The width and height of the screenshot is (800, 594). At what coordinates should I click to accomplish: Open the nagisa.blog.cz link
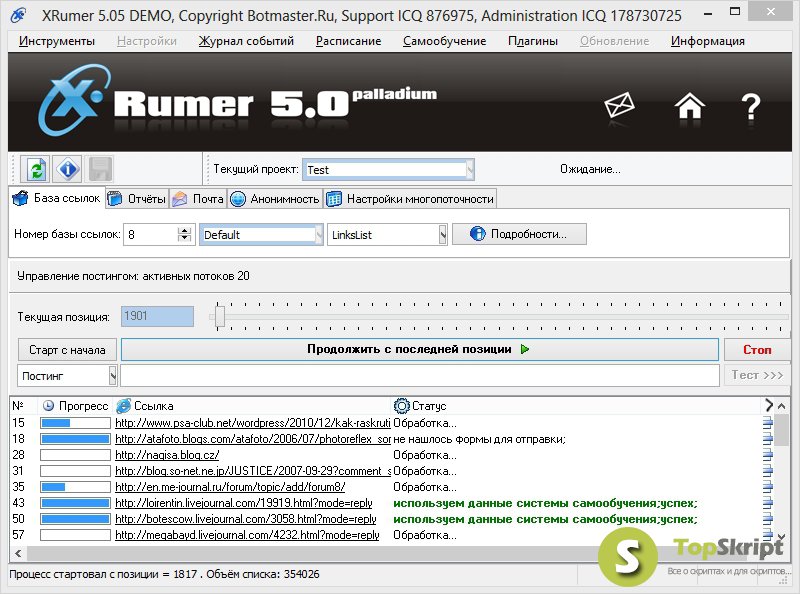[x=167, y=455]
